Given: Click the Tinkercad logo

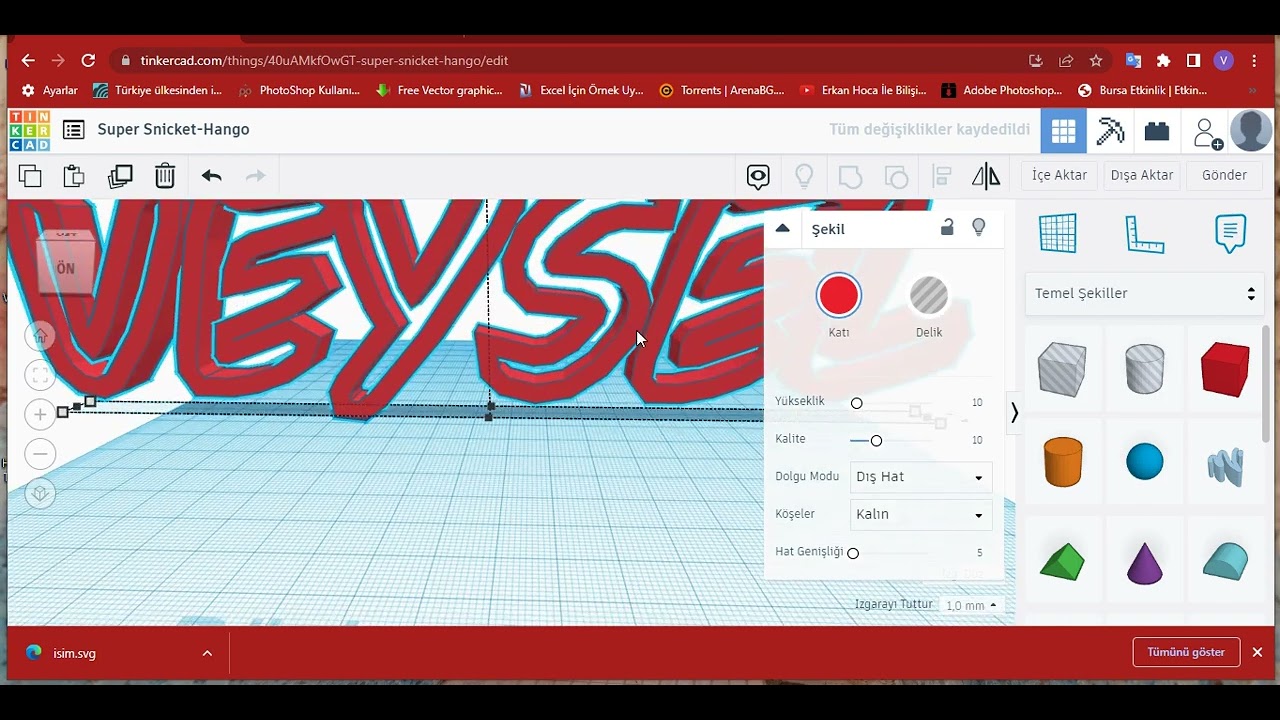Looking at the screenshot, I should 29,130.
